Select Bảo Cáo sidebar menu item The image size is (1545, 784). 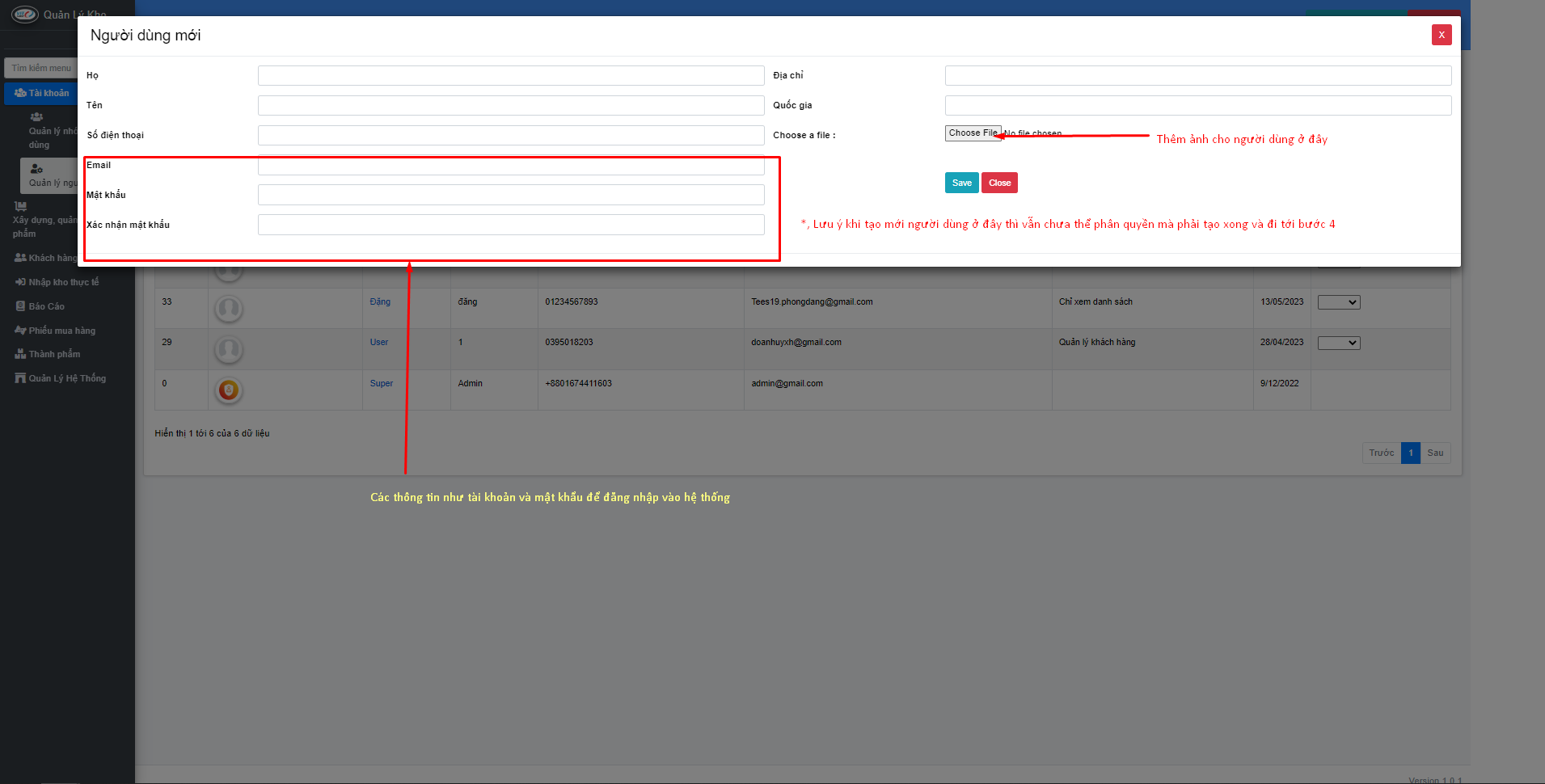point(46,306)
